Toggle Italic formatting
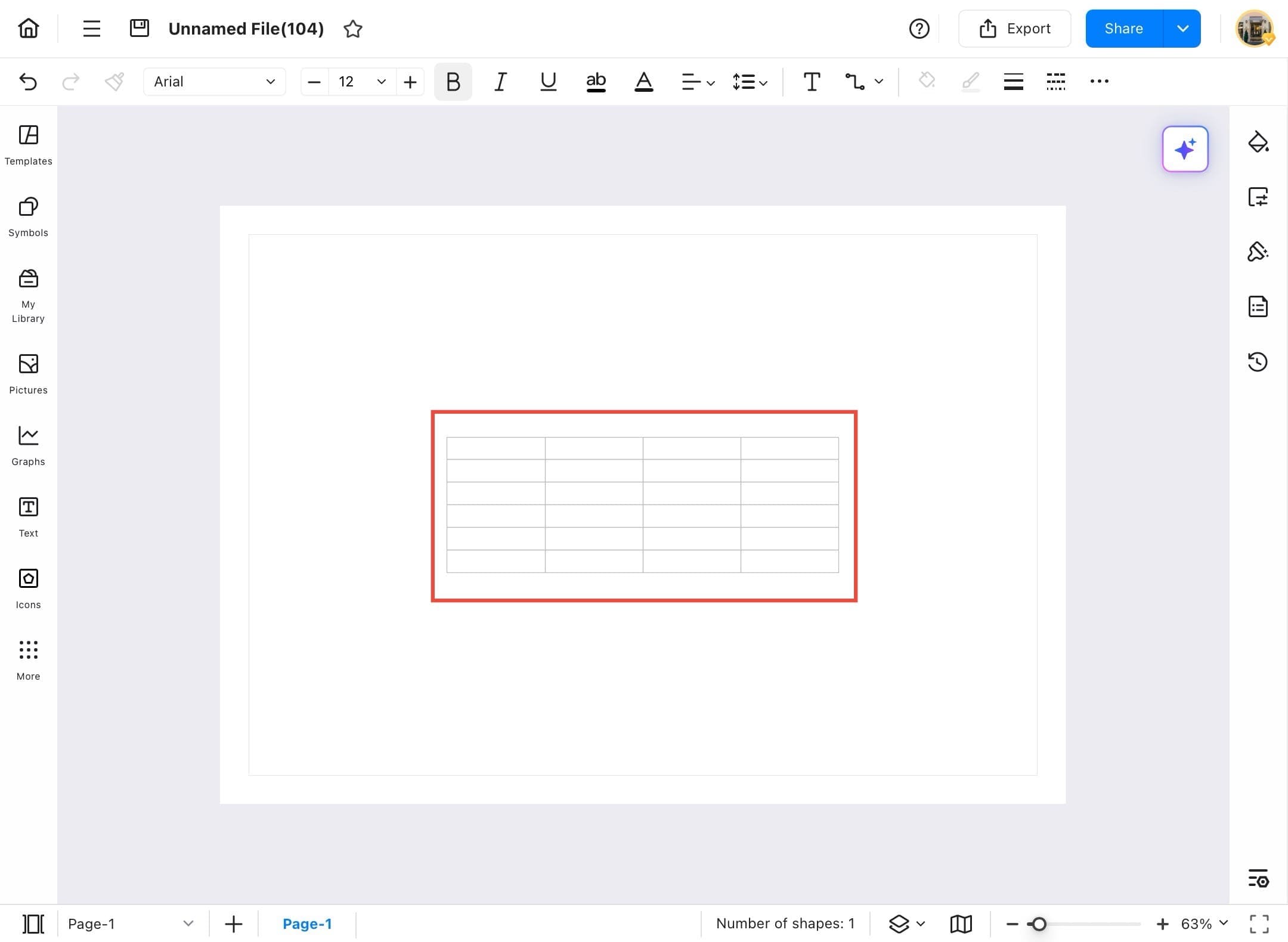The height and width of the screenshot is (942, 1288). click(x=500, y=82)
